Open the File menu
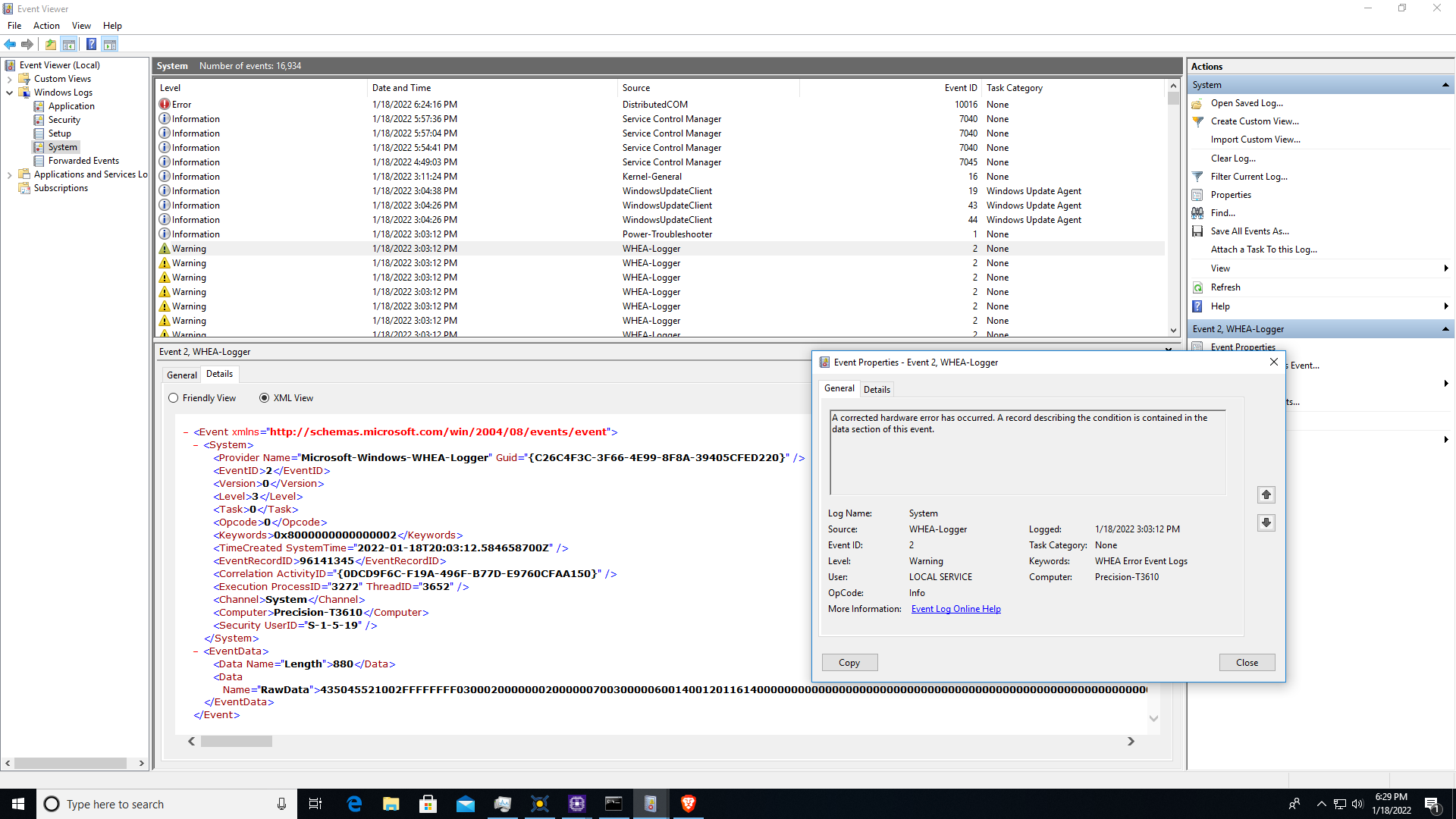1456x819 pixels. coord(14,26)
